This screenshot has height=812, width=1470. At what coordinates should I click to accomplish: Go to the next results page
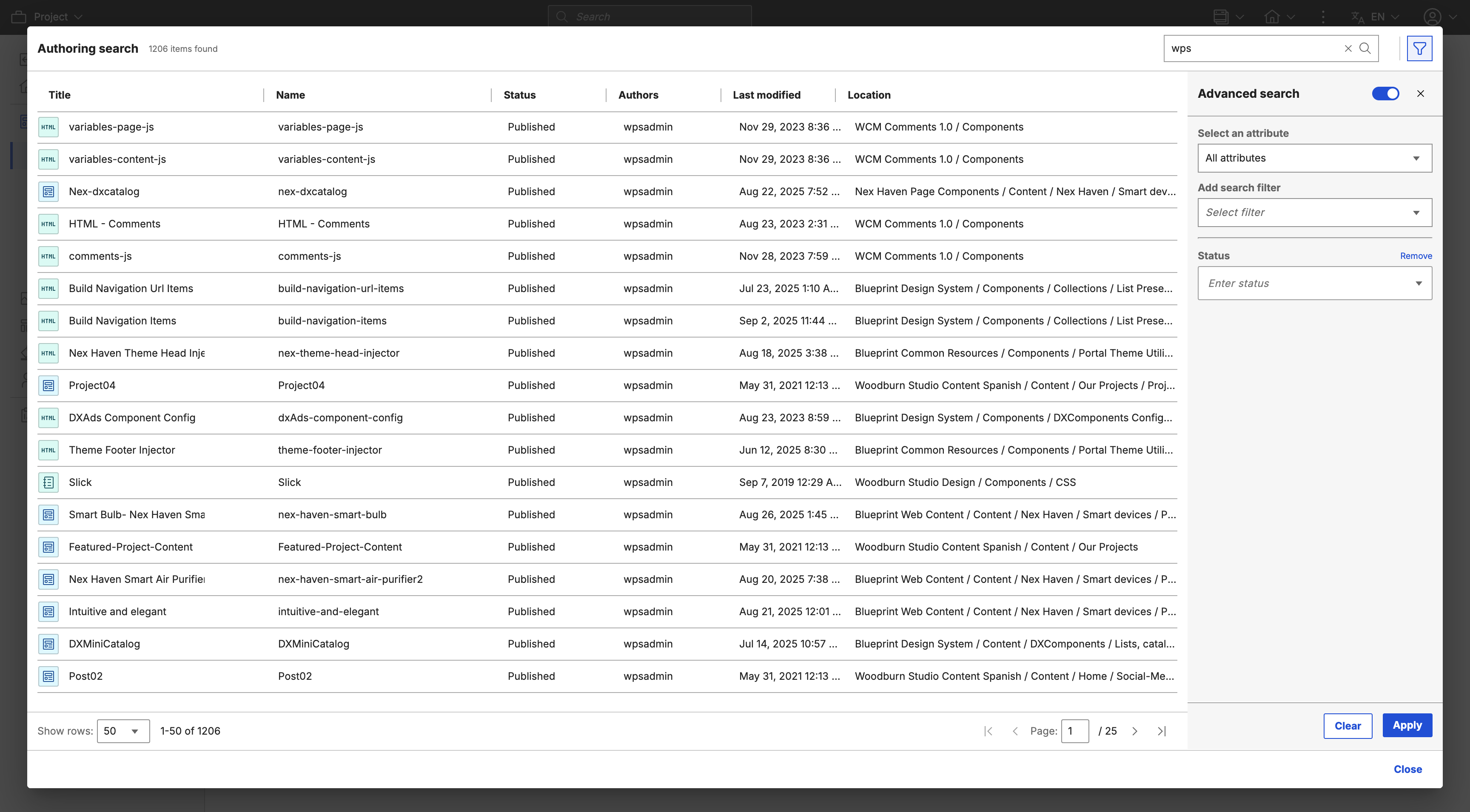[1134, 731]
